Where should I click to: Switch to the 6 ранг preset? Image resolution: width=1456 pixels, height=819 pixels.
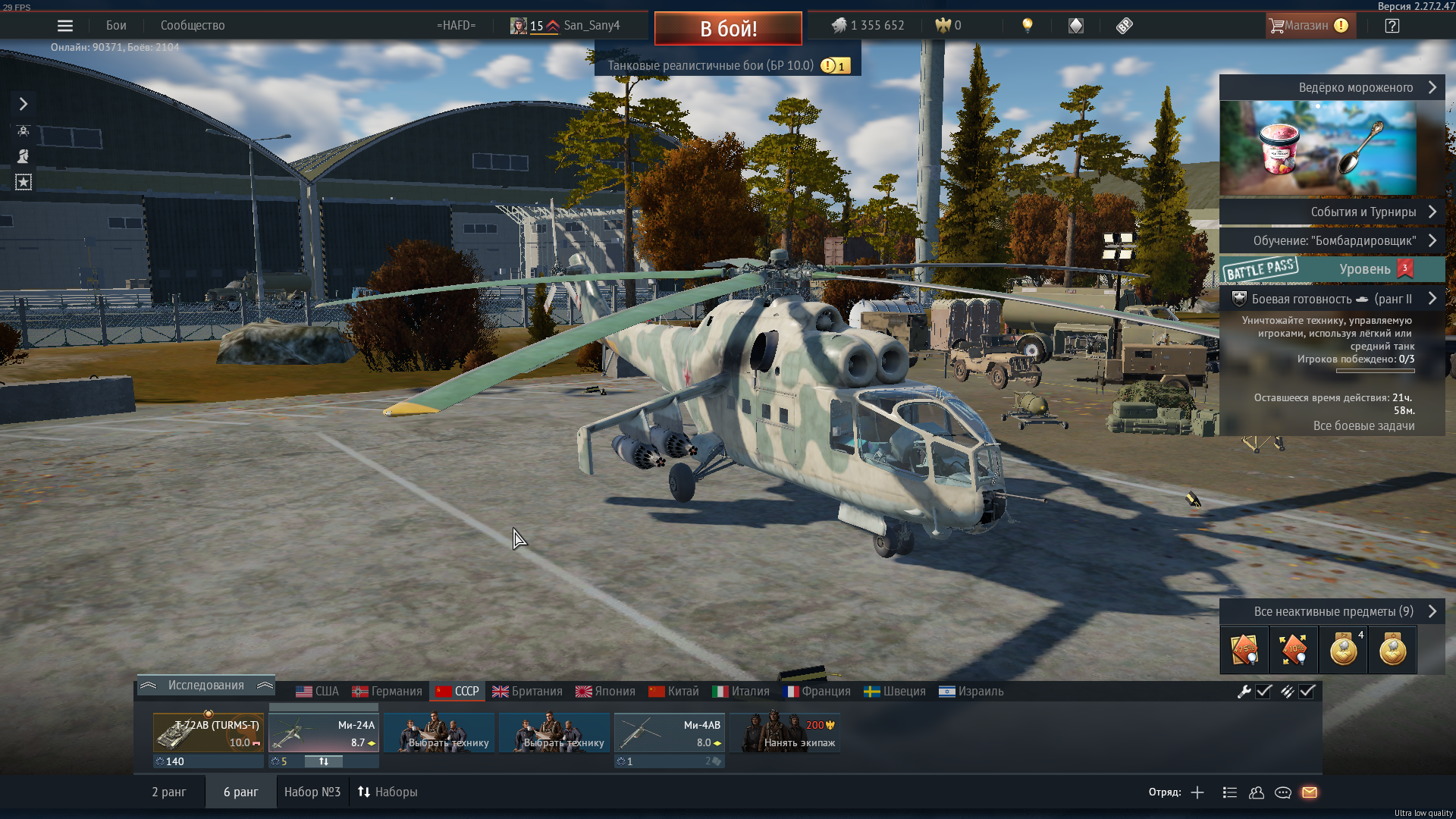coord(241,792)
